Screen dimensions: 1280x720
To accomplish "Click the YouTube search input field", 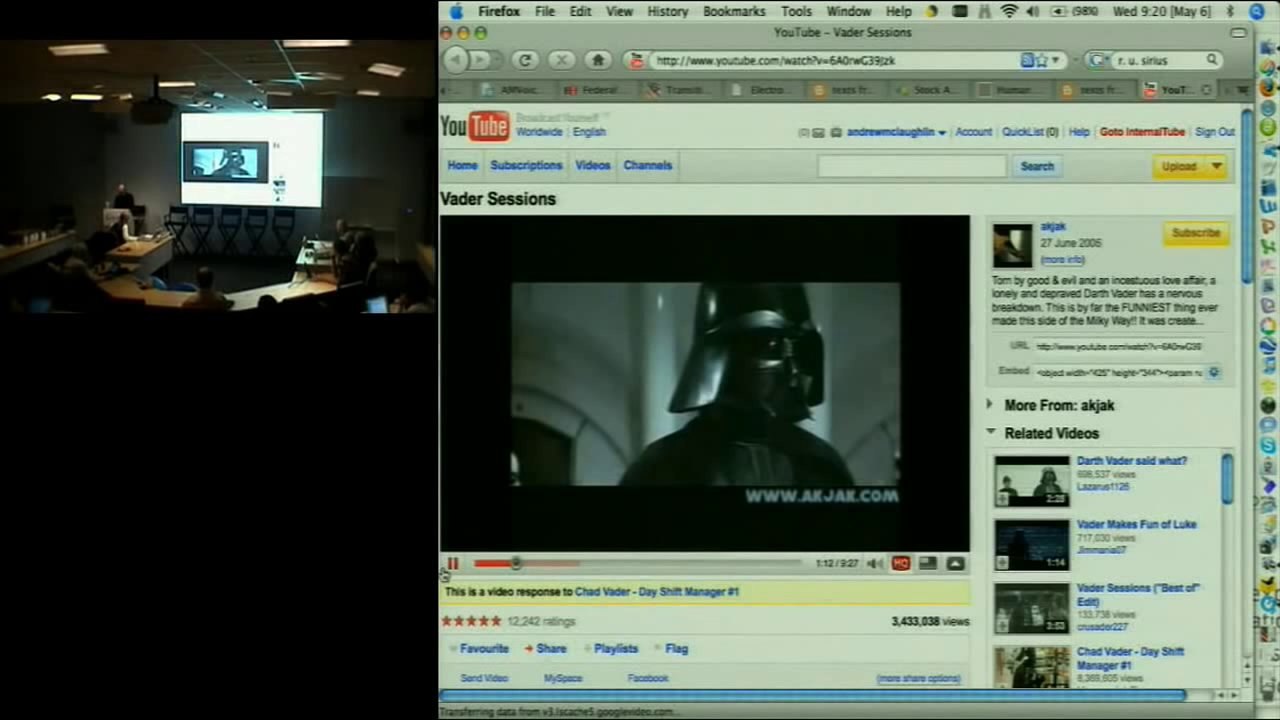I will 912,166.
